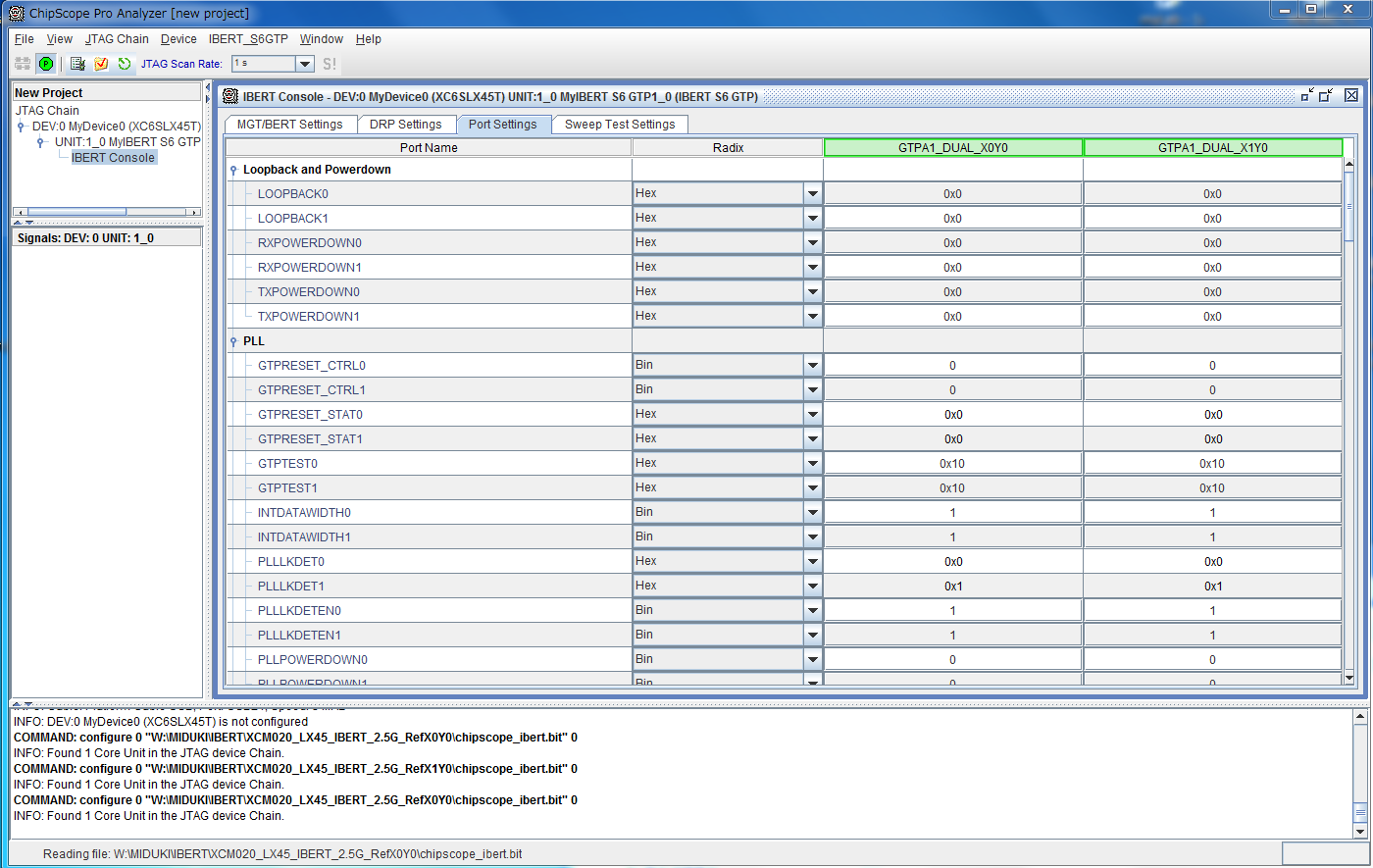This screenshot has width=1373, height=868.
Task: Click the PLLLKDETEN0 port name row
Action: coord(429,610)
